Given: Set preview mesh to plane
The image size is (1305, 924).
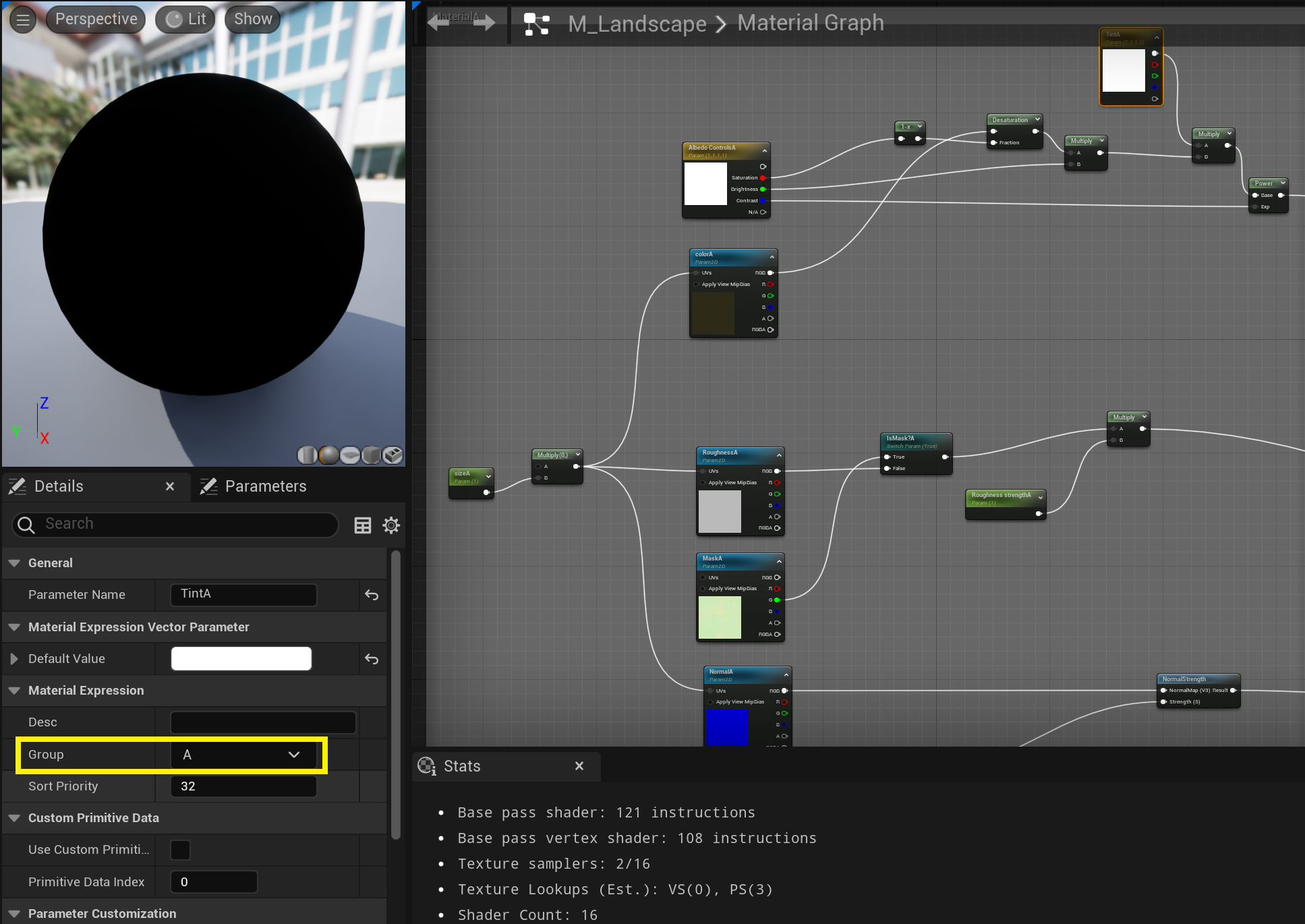Looking at the screenshot, I should pos(350,455).
